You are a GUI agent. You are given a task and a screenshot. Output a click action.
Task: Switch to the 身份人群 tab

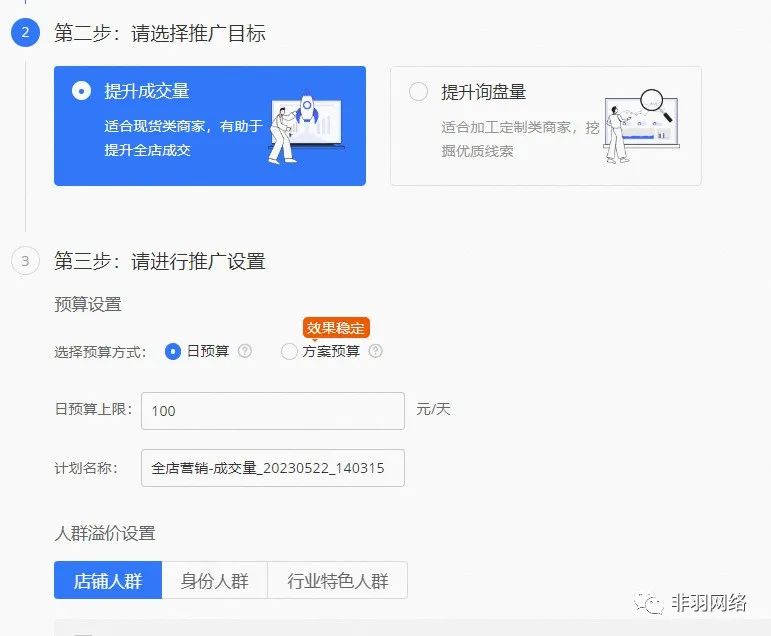click(x=214, y=580)
